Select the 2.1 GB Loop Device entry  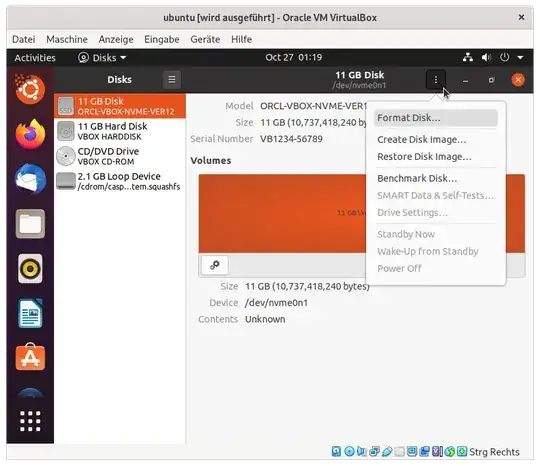pyautogui.click(x=120, y=181)
